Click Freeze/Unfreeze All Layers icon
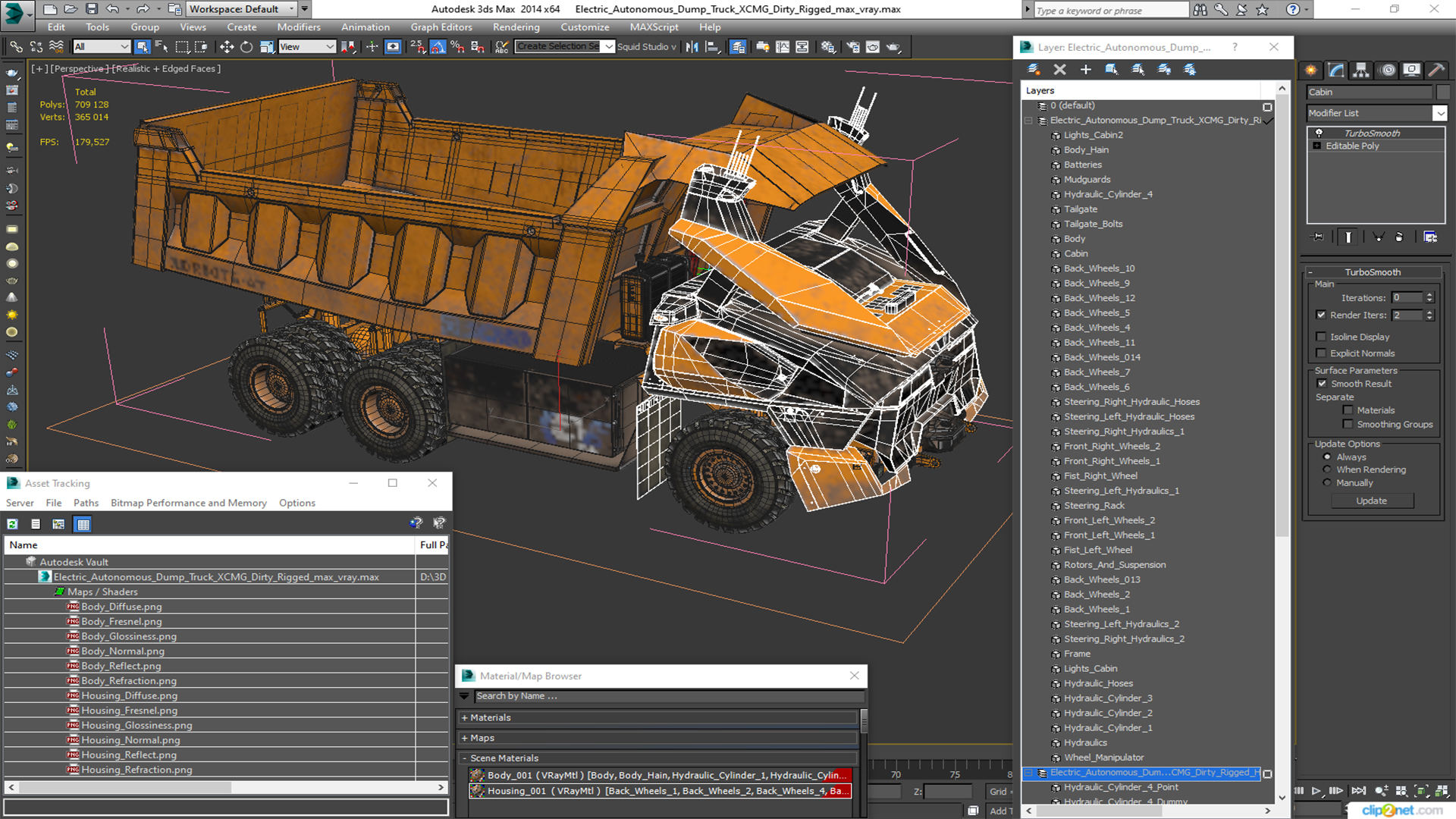The height and width of the screenshot is (819, 1456). [x=1190, y=69]
